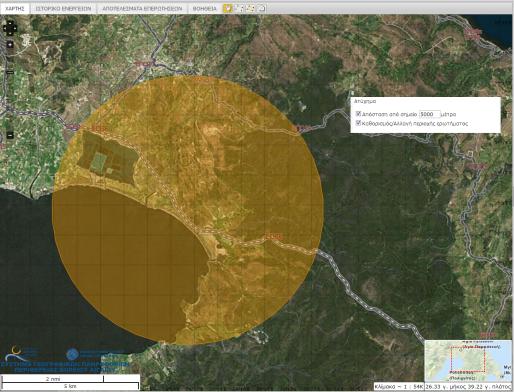Toggle the distance from point checkbox
The image size is (514, 392).
pos(358,114)
